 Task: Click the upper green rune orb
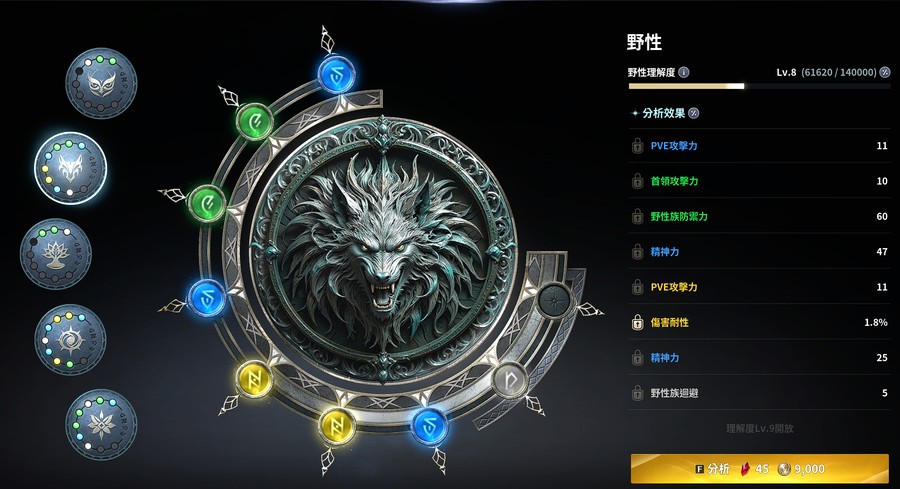tap(255, 121)
